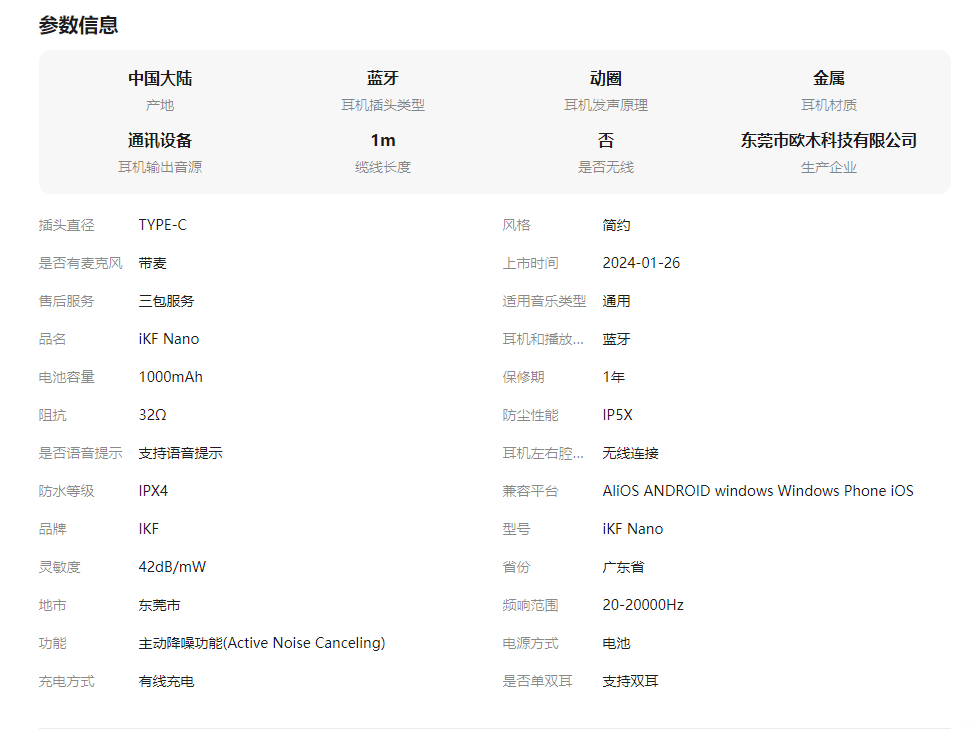Click the TYPE-C plug diameter value
The height and width of the screenshot is (730, 974).
[162, 225]
